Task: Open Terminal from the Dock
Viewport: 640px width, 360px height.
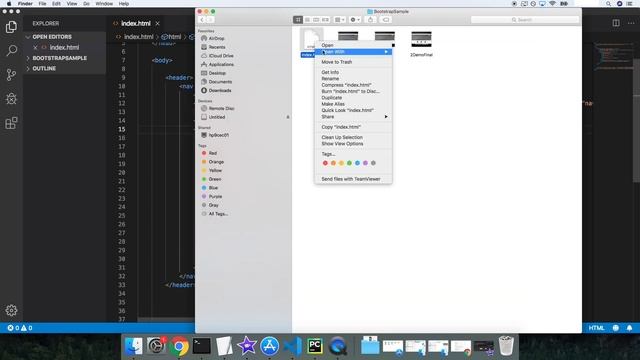Action: point(202,346)
